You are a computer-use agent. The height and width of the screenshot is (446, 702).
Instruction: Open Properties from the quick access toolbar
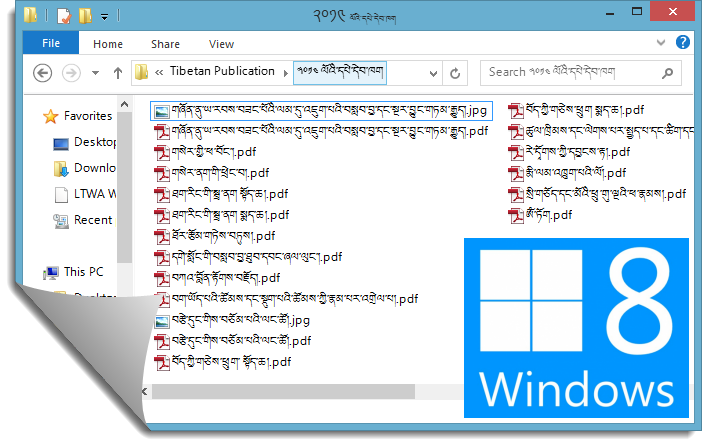point(64,16)
